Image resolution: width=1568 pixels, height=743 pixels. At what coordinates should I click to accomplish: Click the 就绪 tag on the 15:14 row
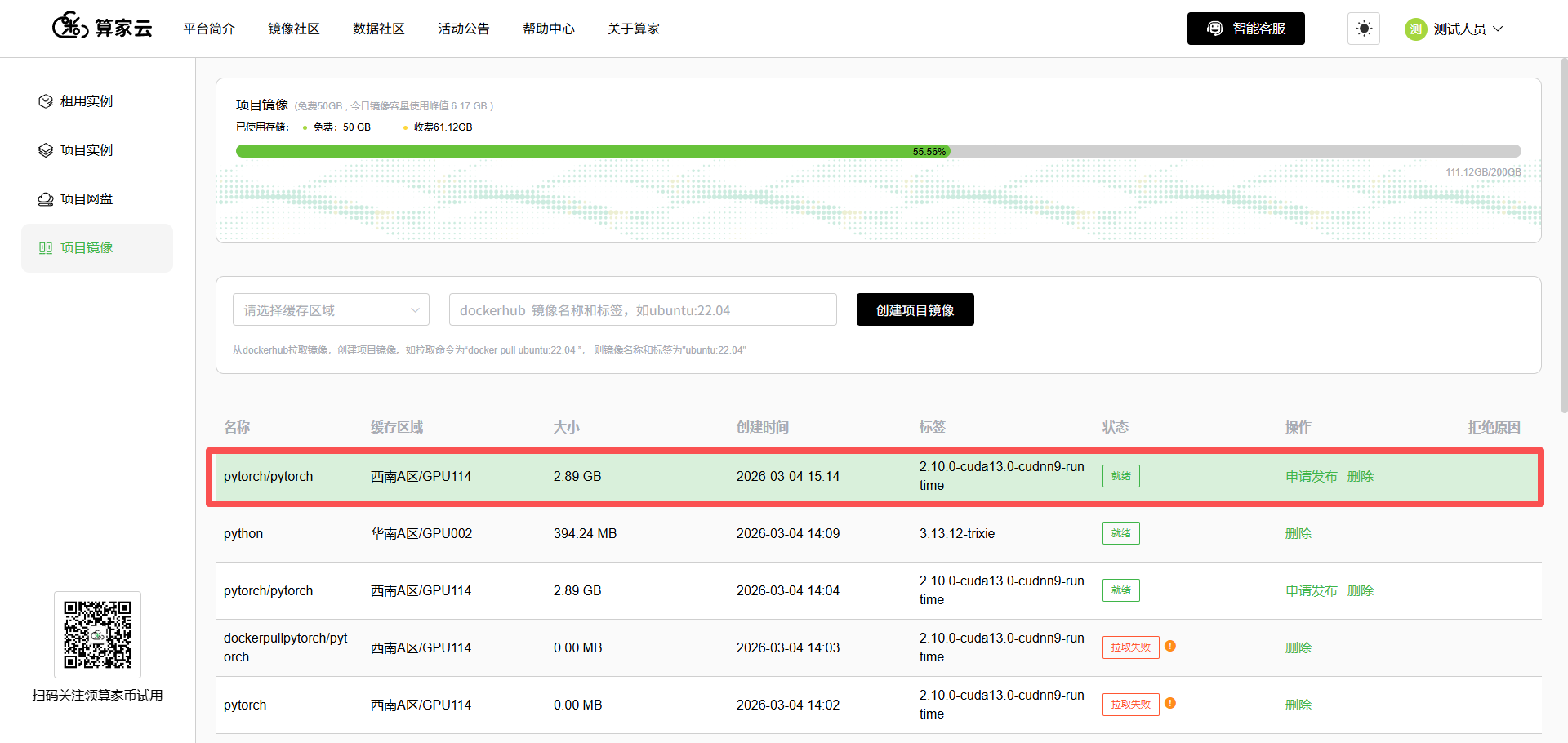[x=1121, y=476]
